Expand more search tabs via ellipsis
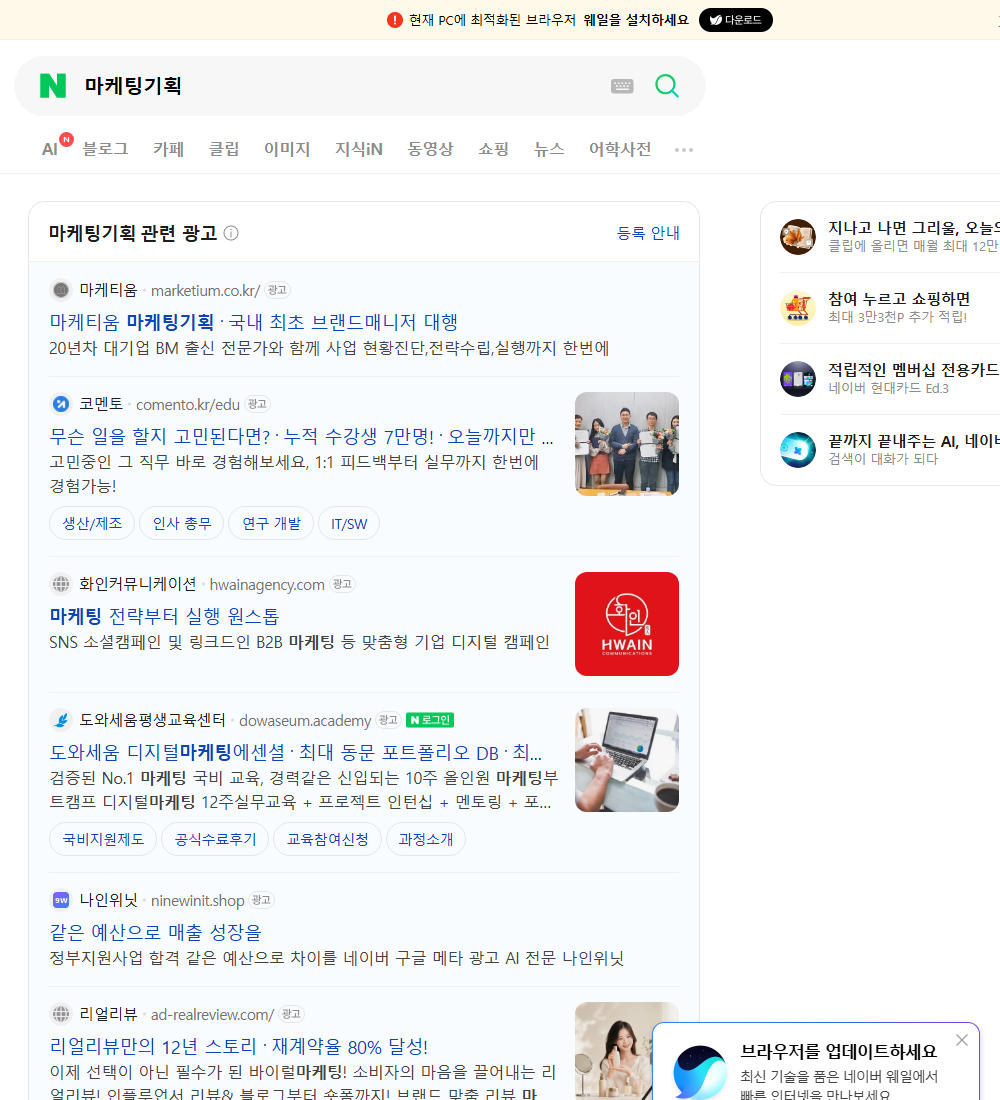This screenshot has width=1000, height=1100. point(684,149)
